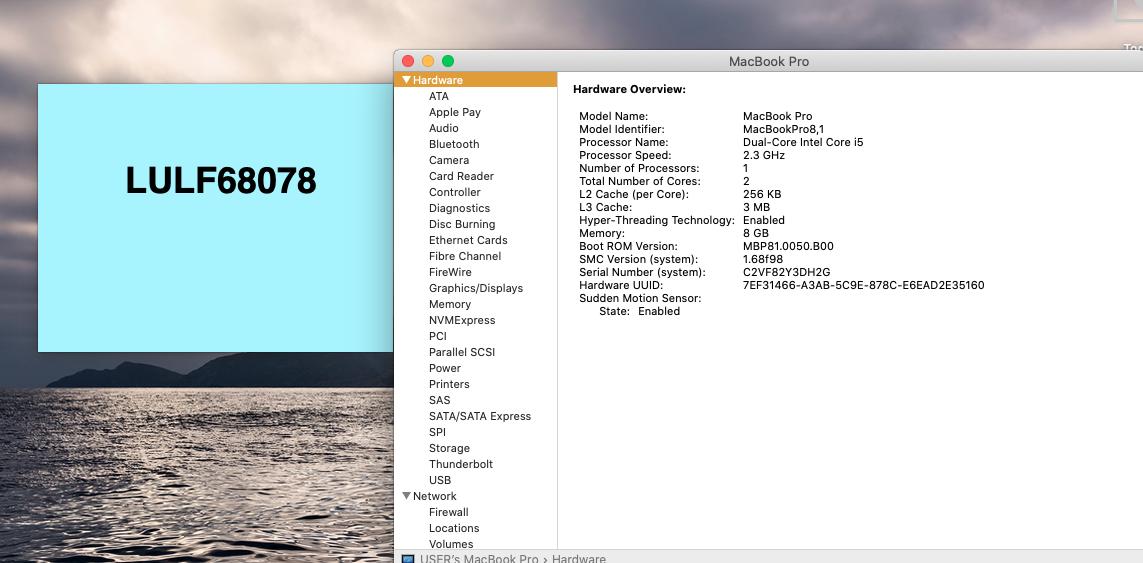This screenshot has height=563, width=1143.
Task: Click the SMC version 1.68f98
Action: point(763,260)
